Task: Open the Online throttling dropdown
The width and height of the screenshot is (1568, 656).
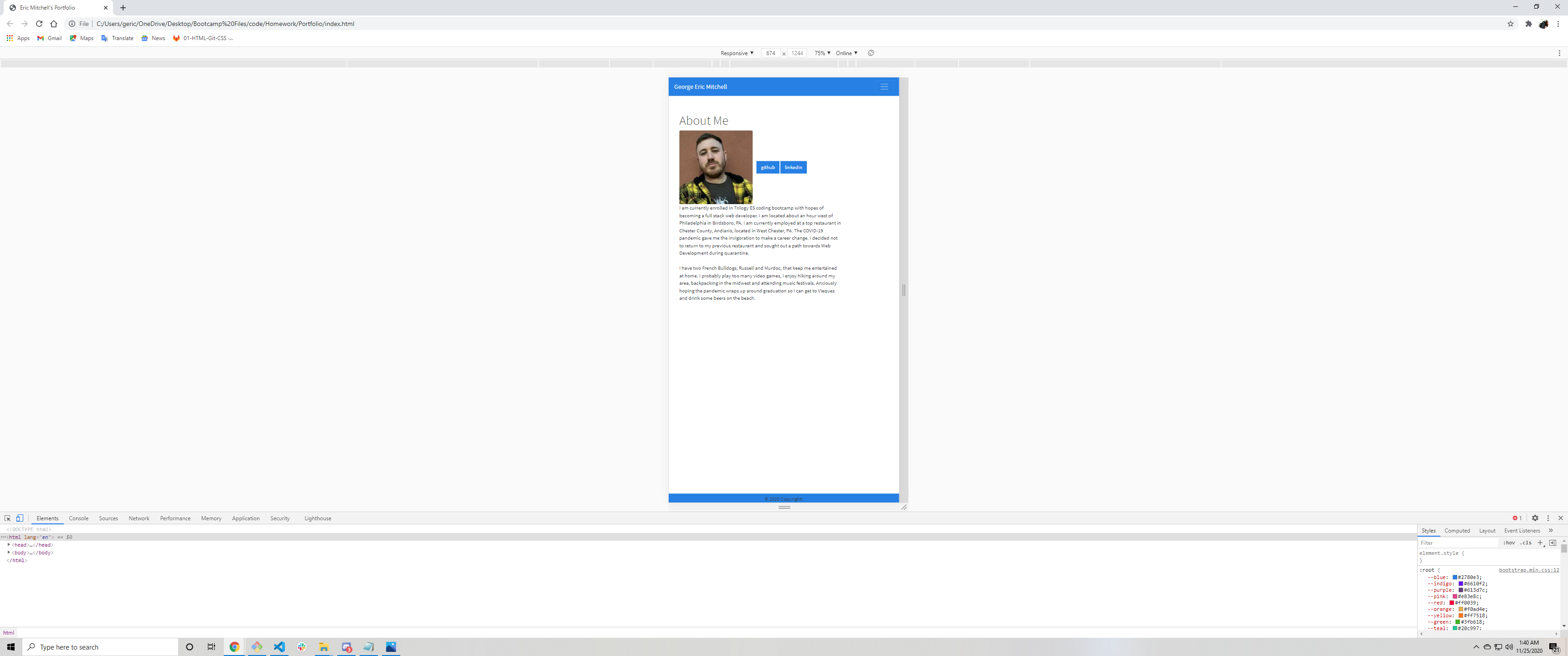Action: (846, 53)
